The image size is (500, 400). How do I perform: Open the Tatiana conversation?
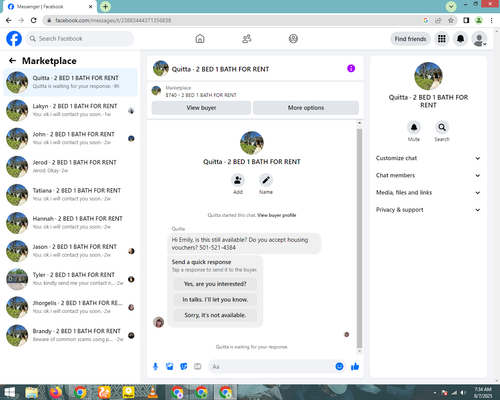pos(70,195)
